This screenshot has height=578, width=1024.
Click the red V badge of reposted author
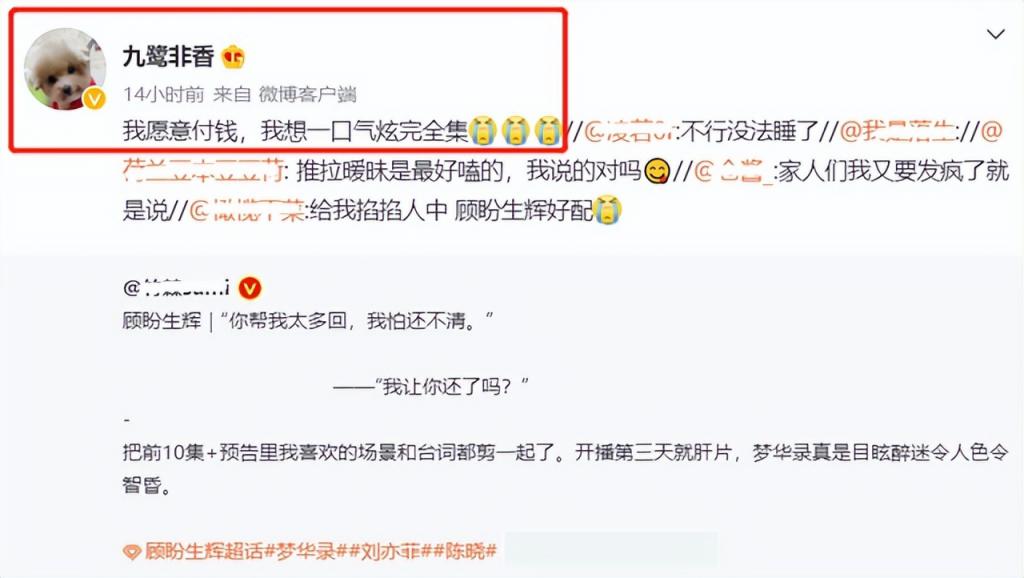249,287
